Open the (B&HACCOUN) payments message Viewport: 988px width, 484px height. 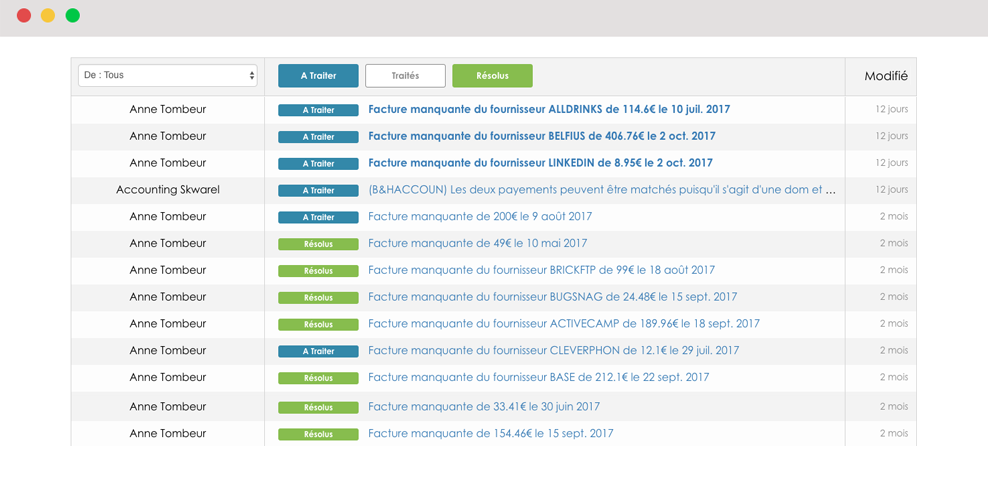602,190
